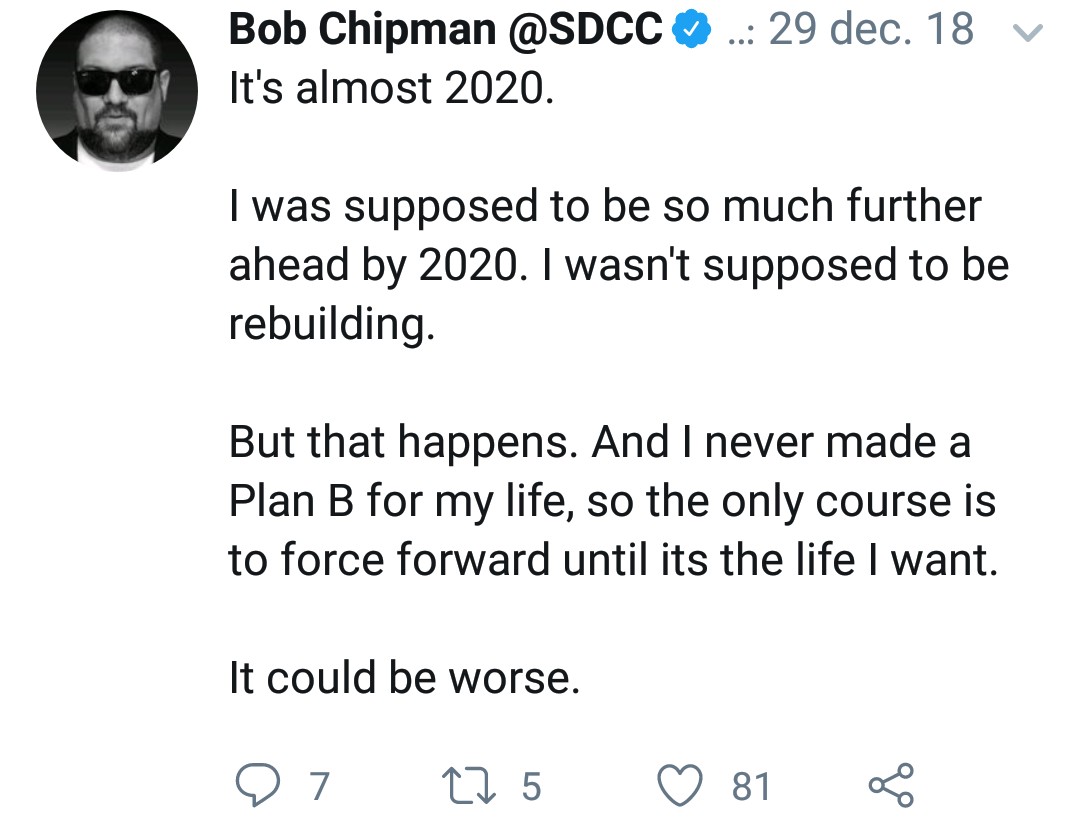Click the paragraph starting "I was supposed"

[x=619, y=265]
